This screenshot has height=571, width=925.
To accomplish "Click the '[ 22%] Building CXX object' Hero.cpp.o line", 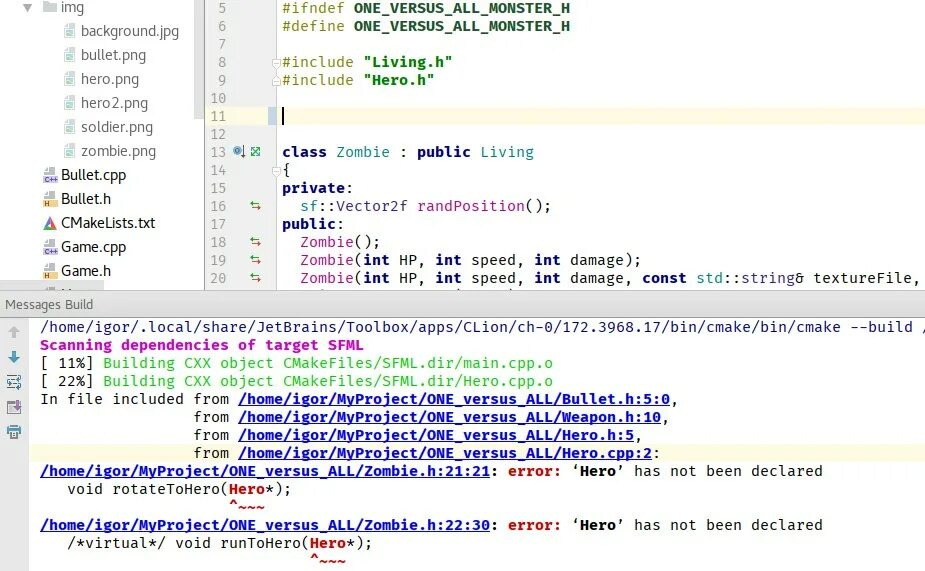I will pos(296,381).
